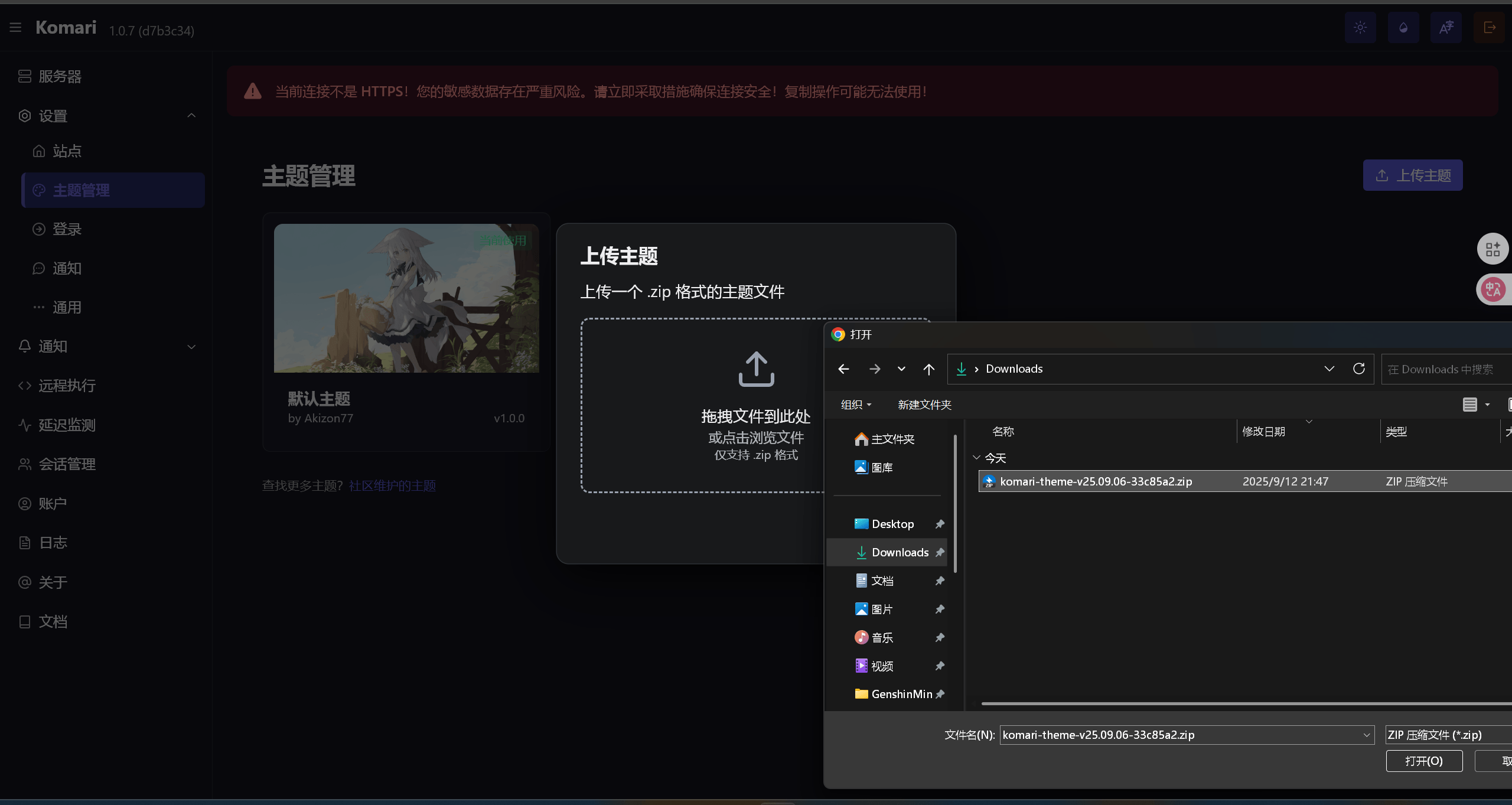Click the 打开(O) button
This screenshot has width=1512, height=805.
(x=1424, y=761)
